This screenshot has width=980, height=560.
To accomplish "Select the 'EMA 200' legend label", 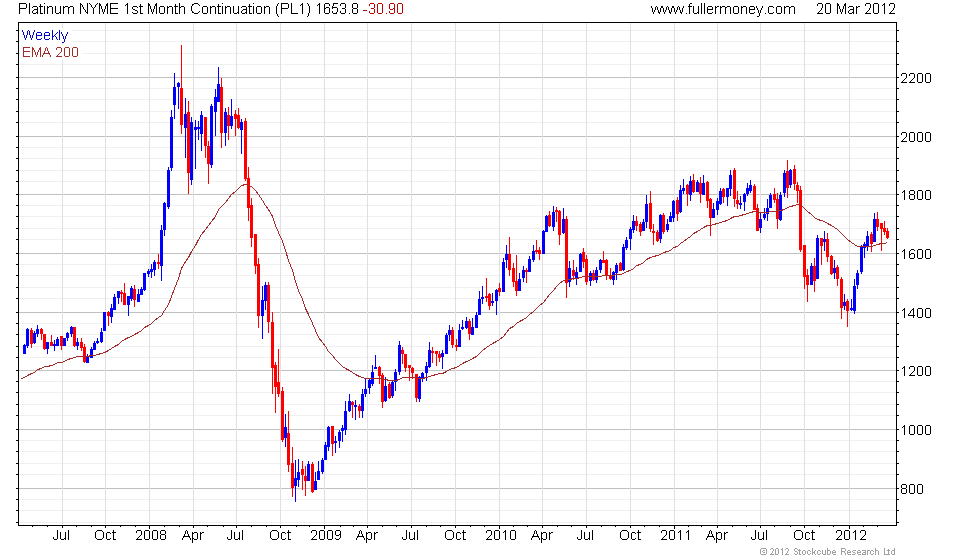I will [50, 52].
